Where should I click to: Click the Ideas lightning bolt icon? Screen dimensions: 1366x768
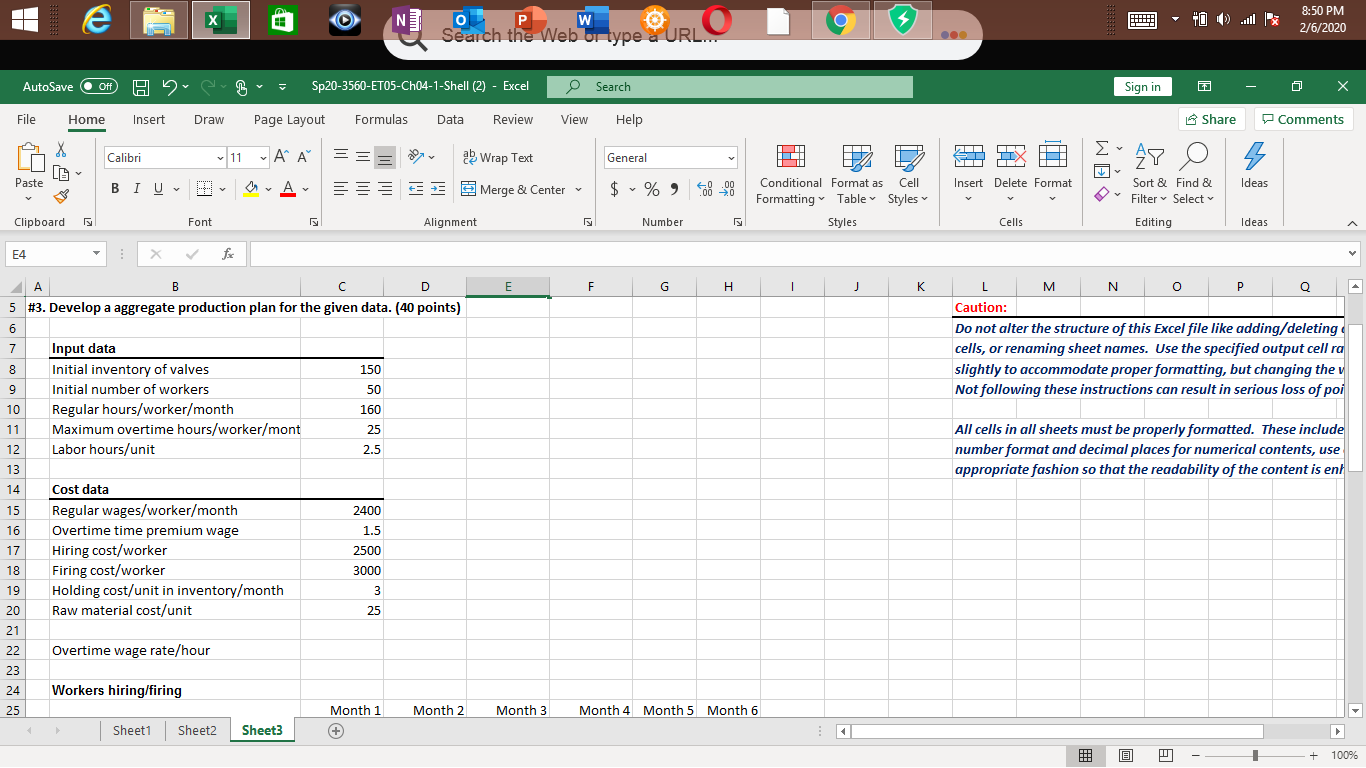pos(1254,156)
